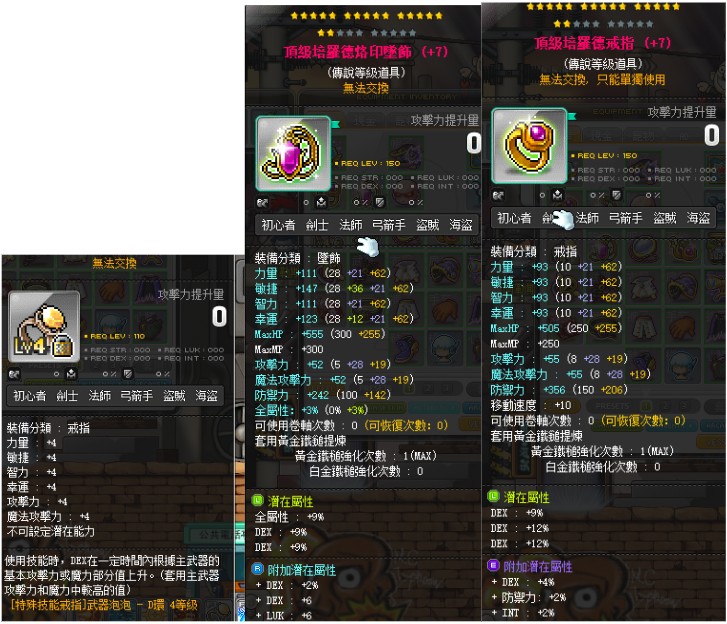
Task: Click the purple gem pendant item icon
Action: (x=293, y=153)
